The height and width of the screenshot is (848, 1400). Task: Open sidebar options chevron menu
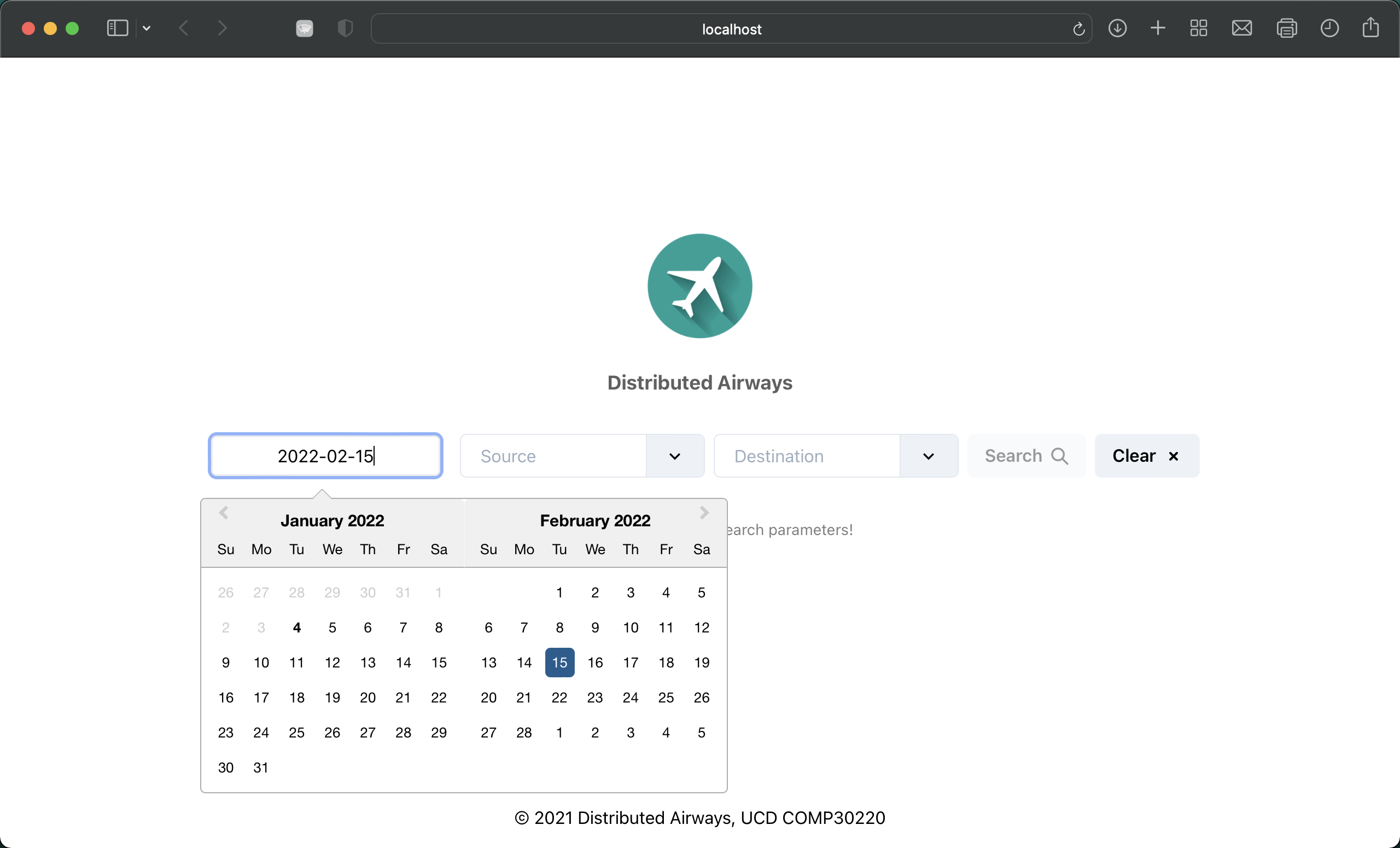tap(147, 28)
